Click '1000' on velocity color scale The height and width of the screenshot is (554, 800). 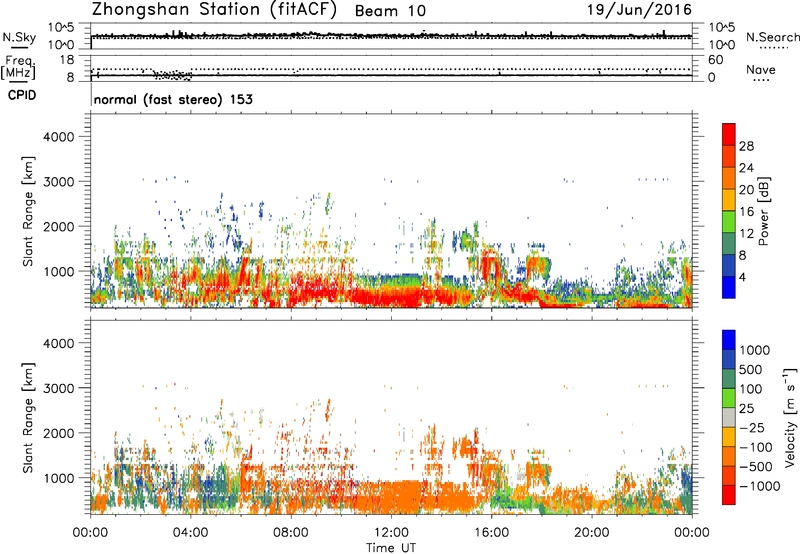[754, 350]
